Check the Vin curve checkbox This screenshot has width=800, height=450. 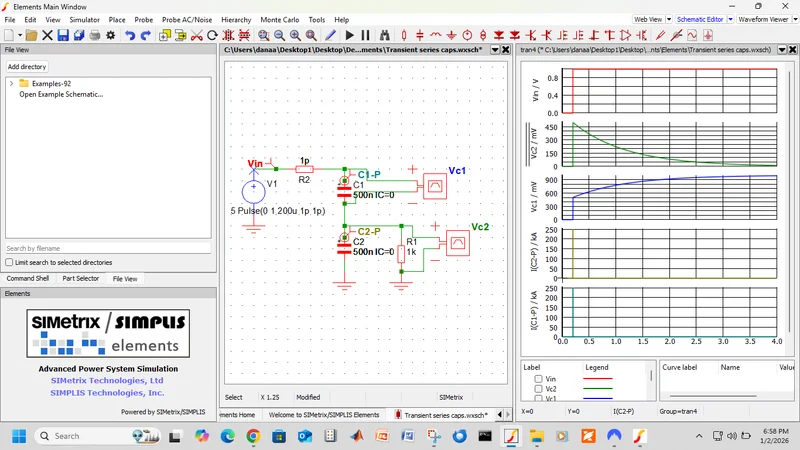tap(538, 379)
